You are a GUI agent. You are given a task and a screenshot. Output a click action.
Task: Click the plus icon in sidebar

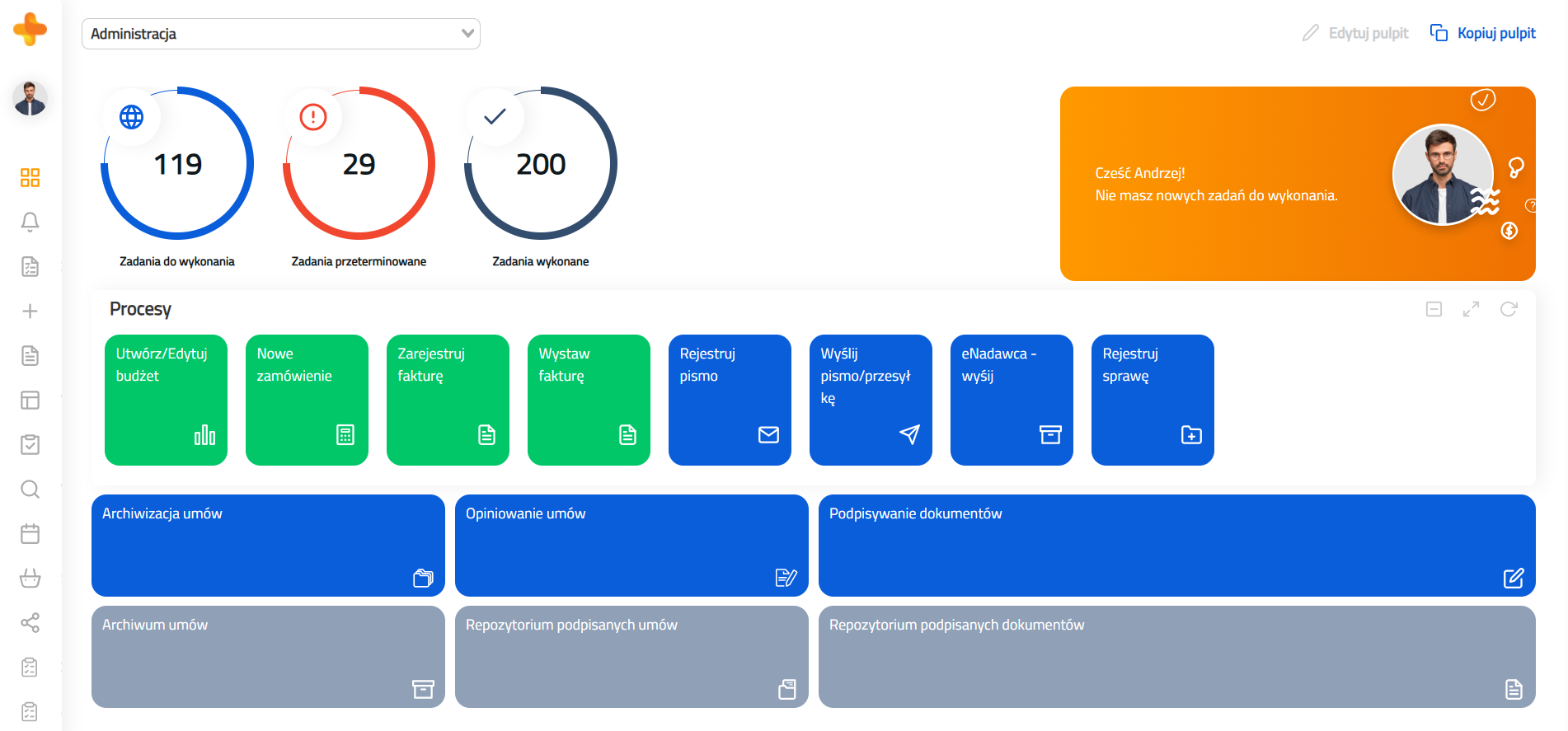[x=30, y=311]
